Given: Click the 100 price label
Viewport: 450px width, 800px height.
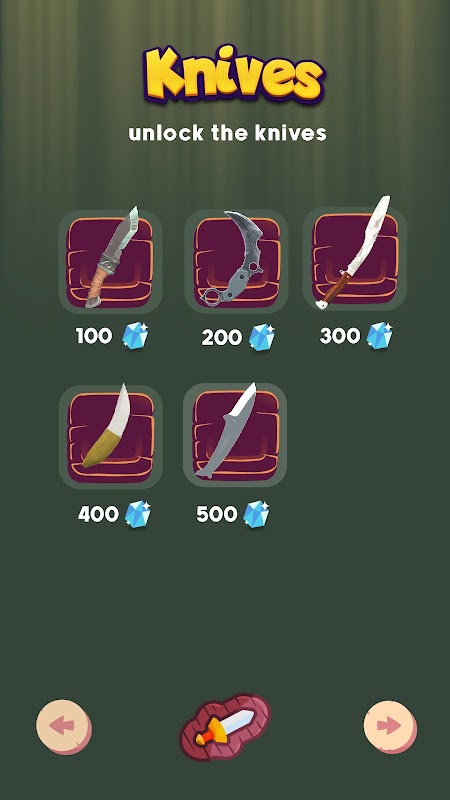Looking at the screenshot, I should coord(94,336).
